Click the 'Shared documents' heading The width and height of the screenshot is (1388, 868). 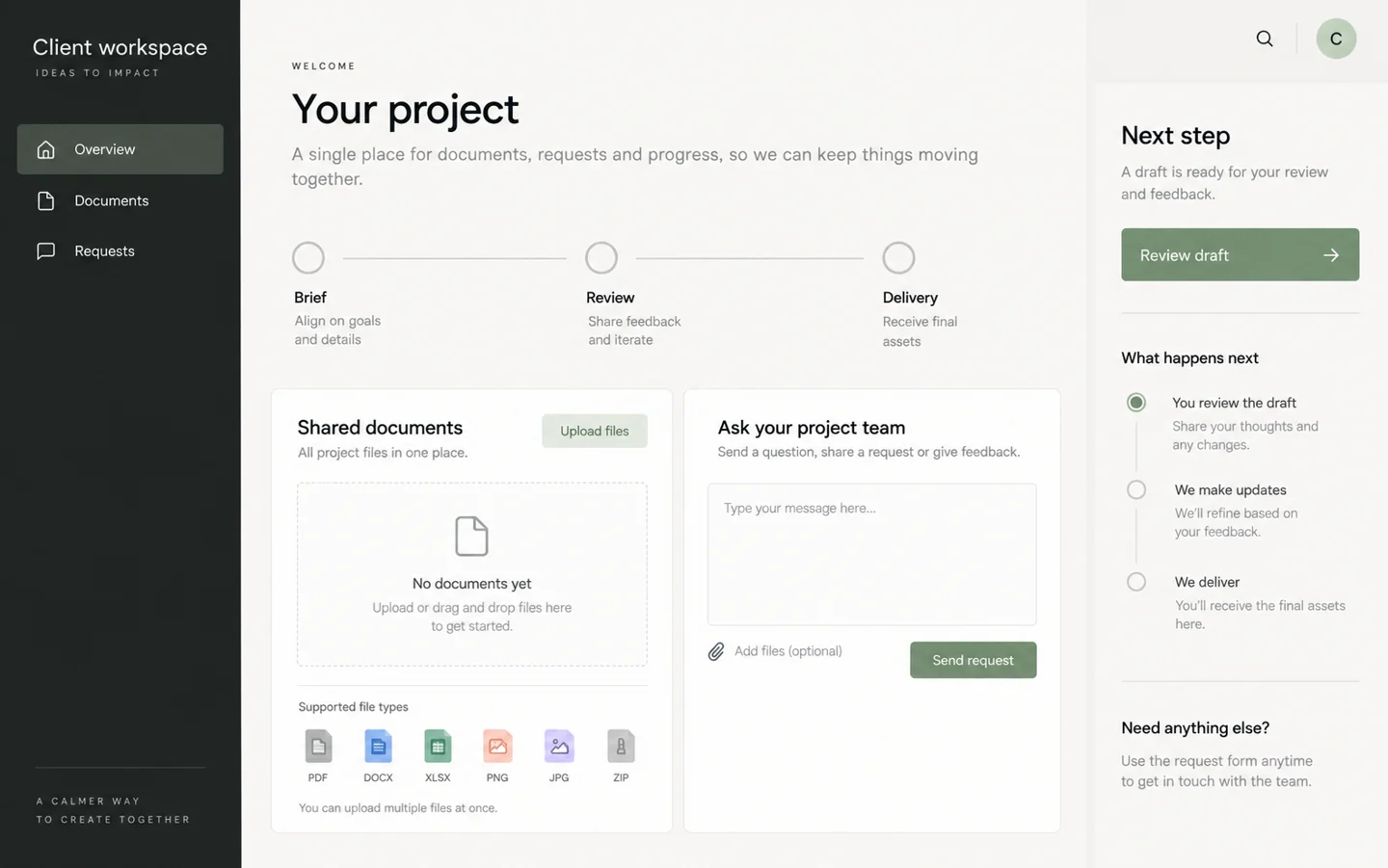point(380,427)
